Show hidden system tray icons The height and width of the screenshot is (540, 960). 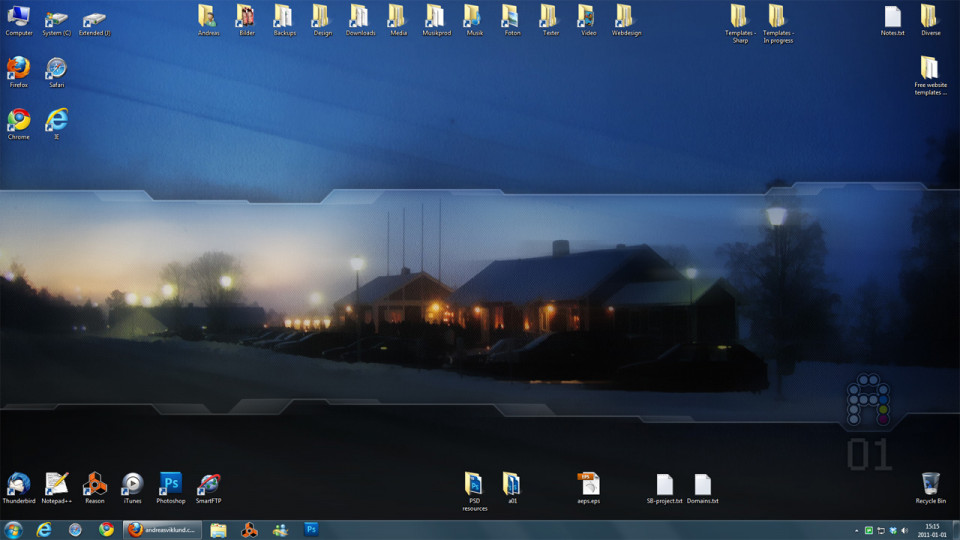point(856,530)
